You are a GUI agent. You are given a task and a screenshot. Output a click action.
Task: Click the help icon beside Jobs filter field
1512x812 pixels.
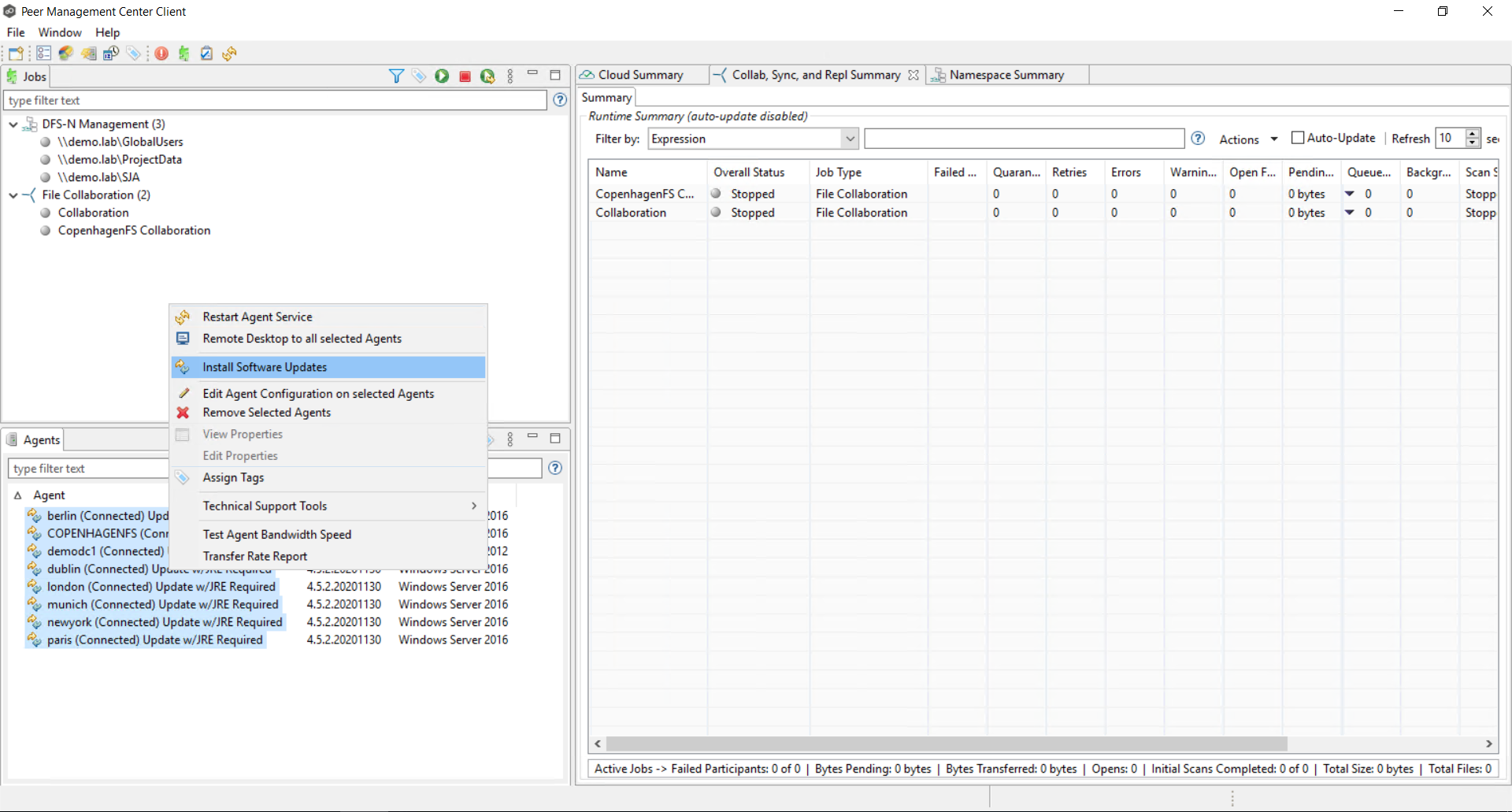560,100
